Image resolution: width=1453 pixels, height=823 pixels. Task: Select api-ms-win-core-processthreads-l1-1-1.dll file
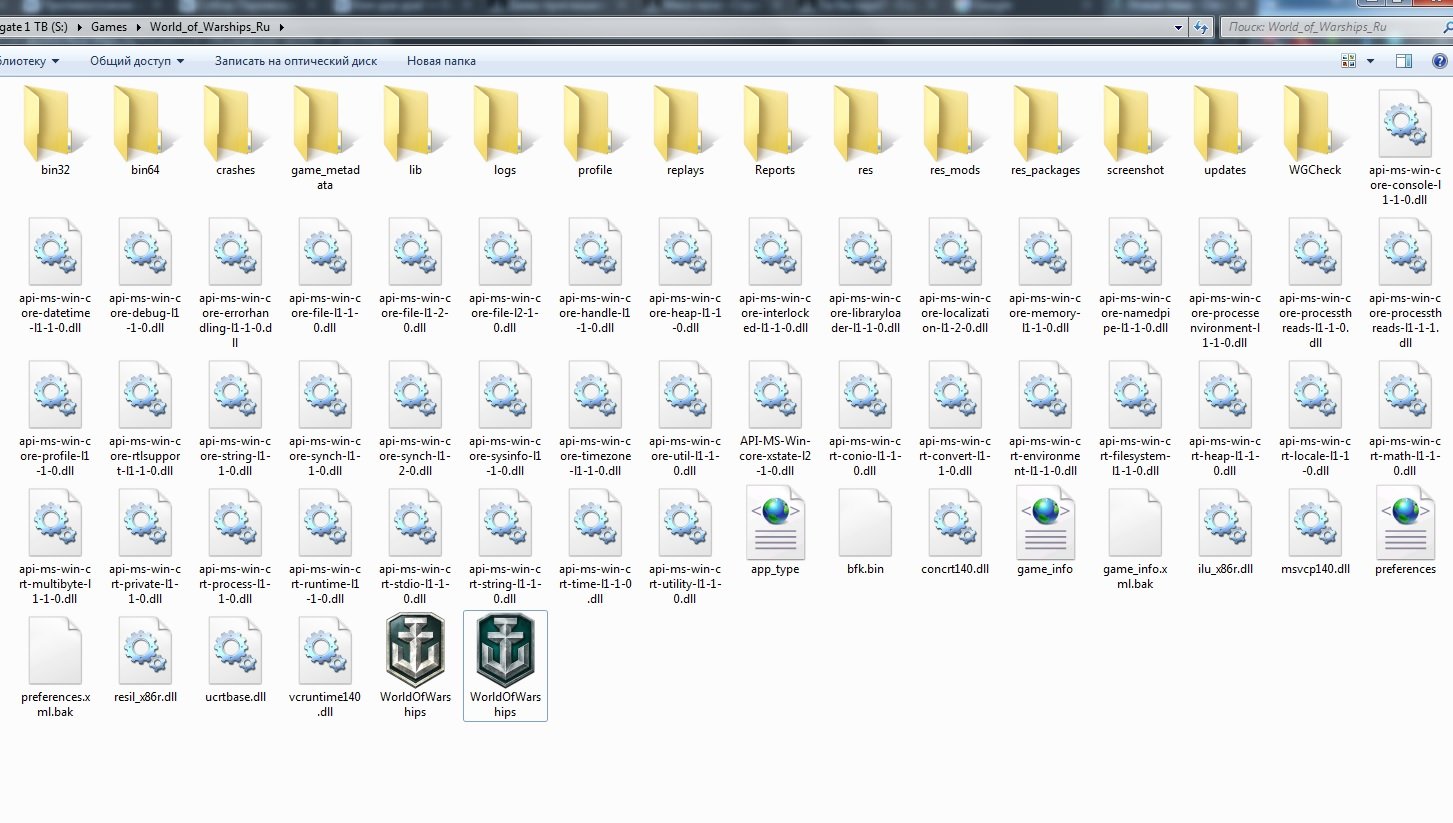(x=1406, y=281)
